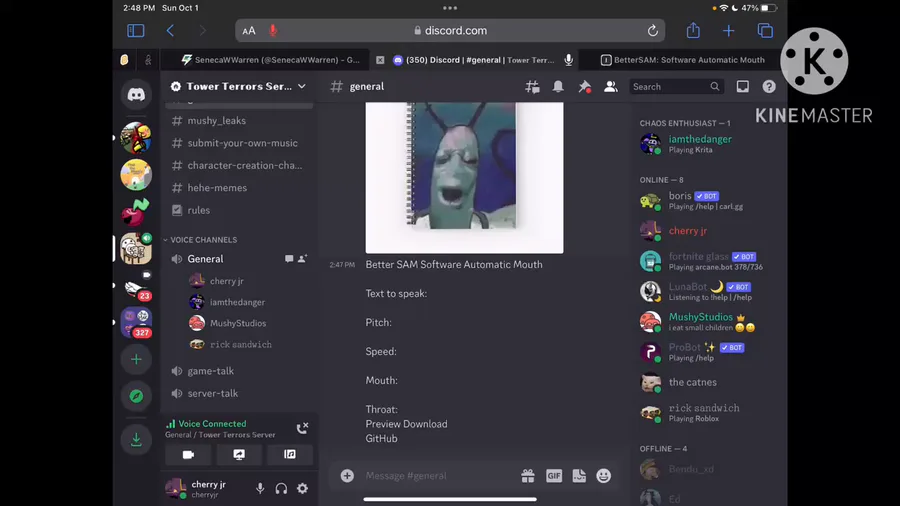Viewport: 900px width, 506px height.
Task: Open the soundboard/activity button in voice panel
Action: pos(290,454)
